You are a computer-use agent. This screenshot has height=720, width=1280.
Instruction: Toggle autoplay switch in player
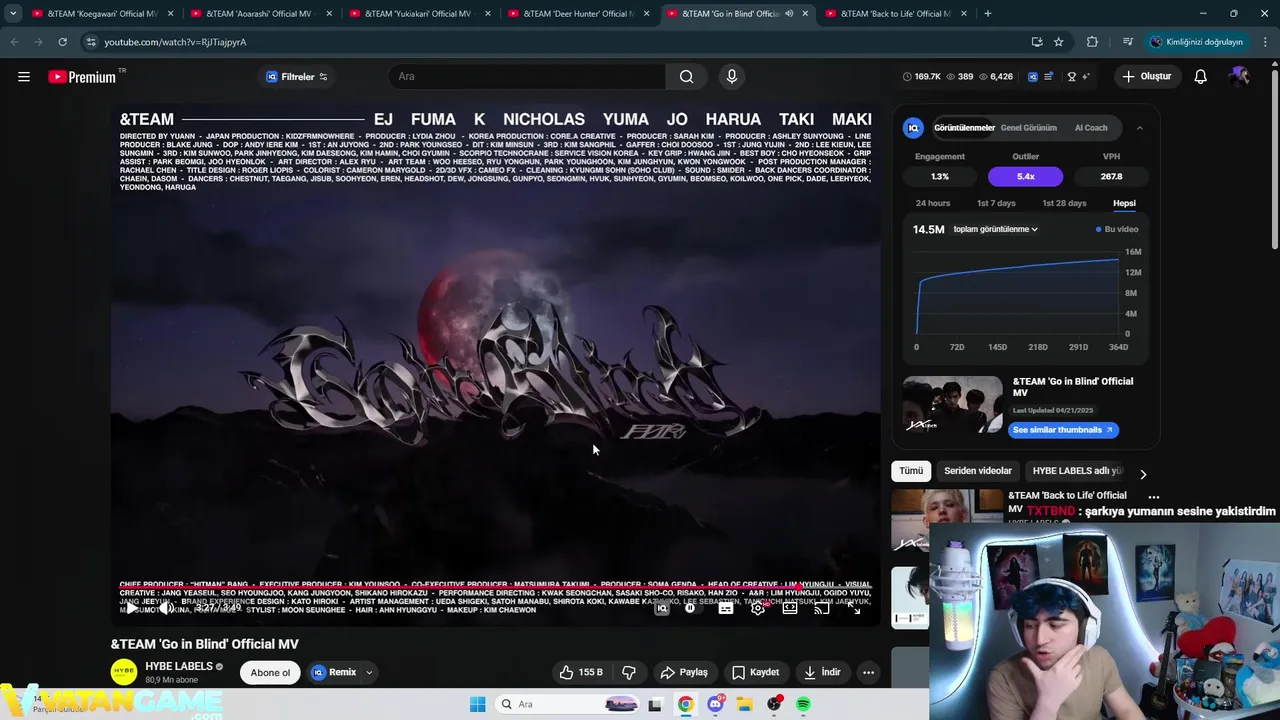[x=691, y=608]
